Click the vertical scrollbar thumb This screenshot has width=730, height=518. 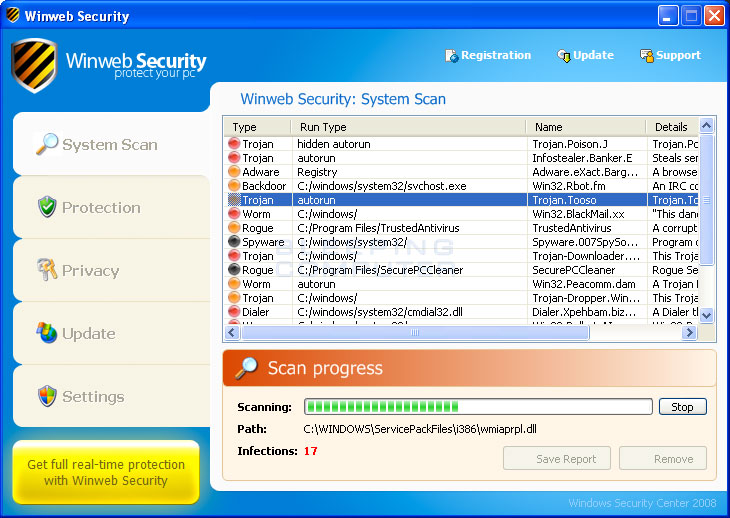(x=706, y=200)
